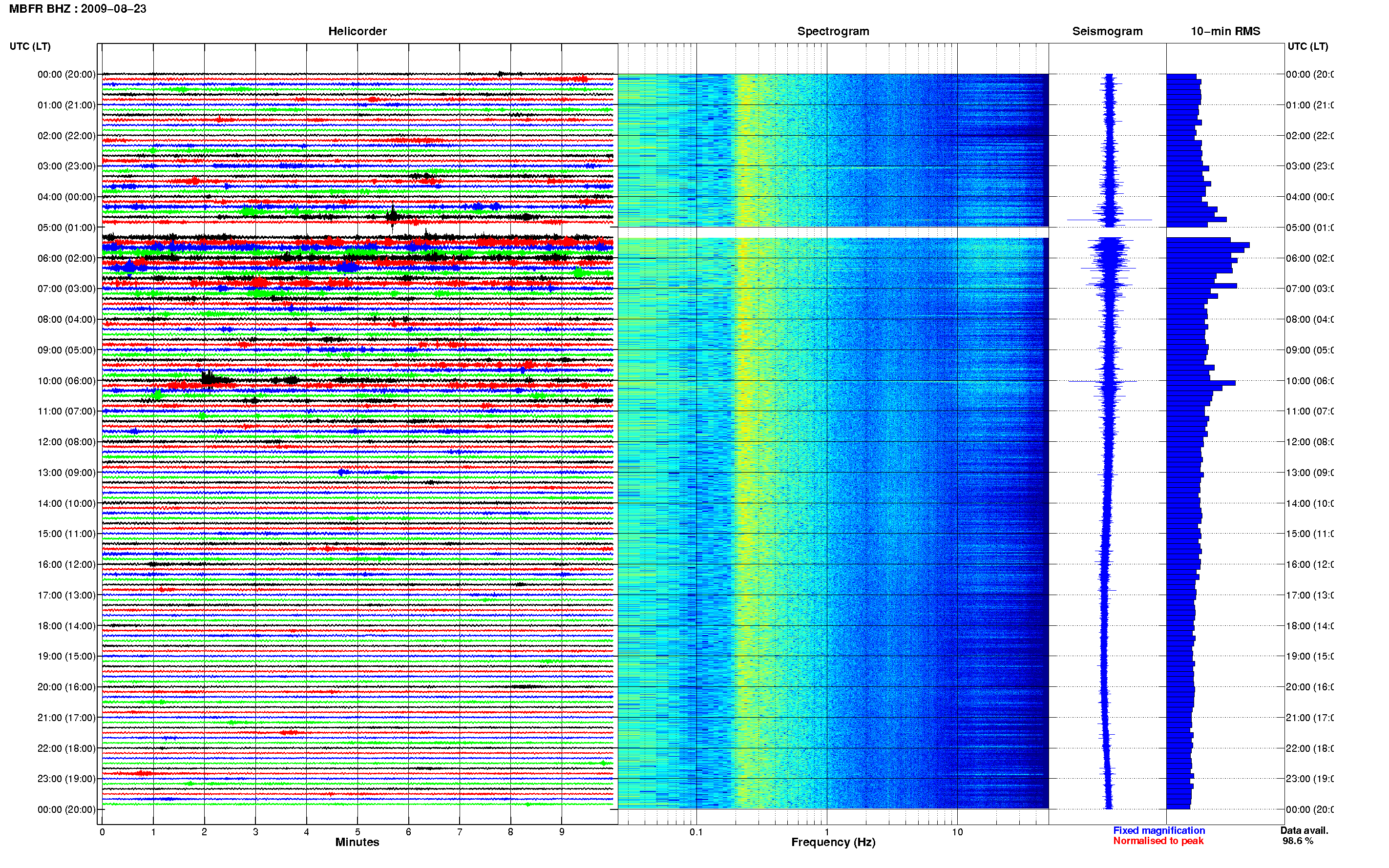Click left time label '07:00 (03:00)'
The width and height of the screenshot is (1389, 868).
pos(66,288)
